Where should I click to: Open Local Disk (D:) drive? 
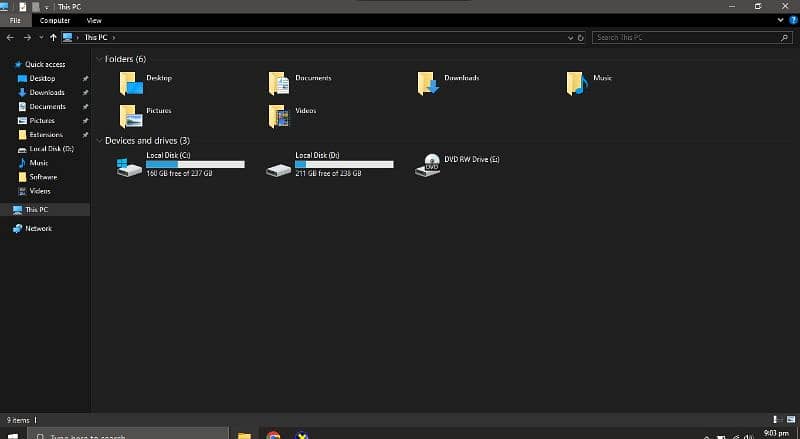coord(280,166)
